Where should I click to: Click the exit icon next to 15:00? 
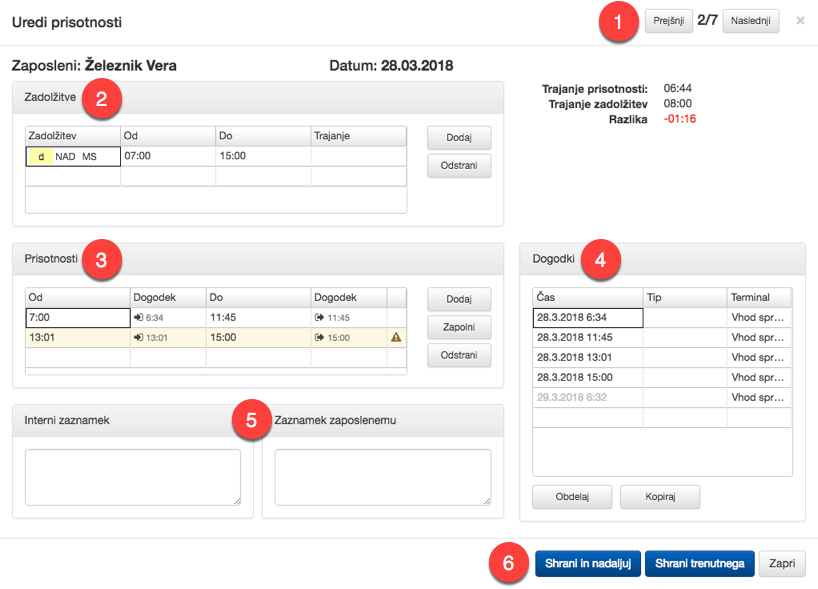tap(320, 338)
